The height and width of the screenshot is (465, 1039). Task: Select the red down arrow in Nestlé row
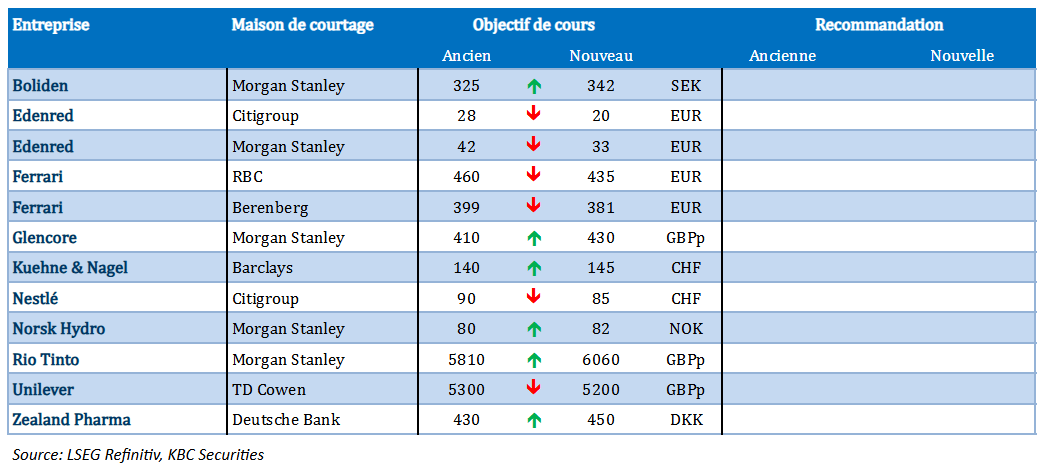[x=534, y=298]
